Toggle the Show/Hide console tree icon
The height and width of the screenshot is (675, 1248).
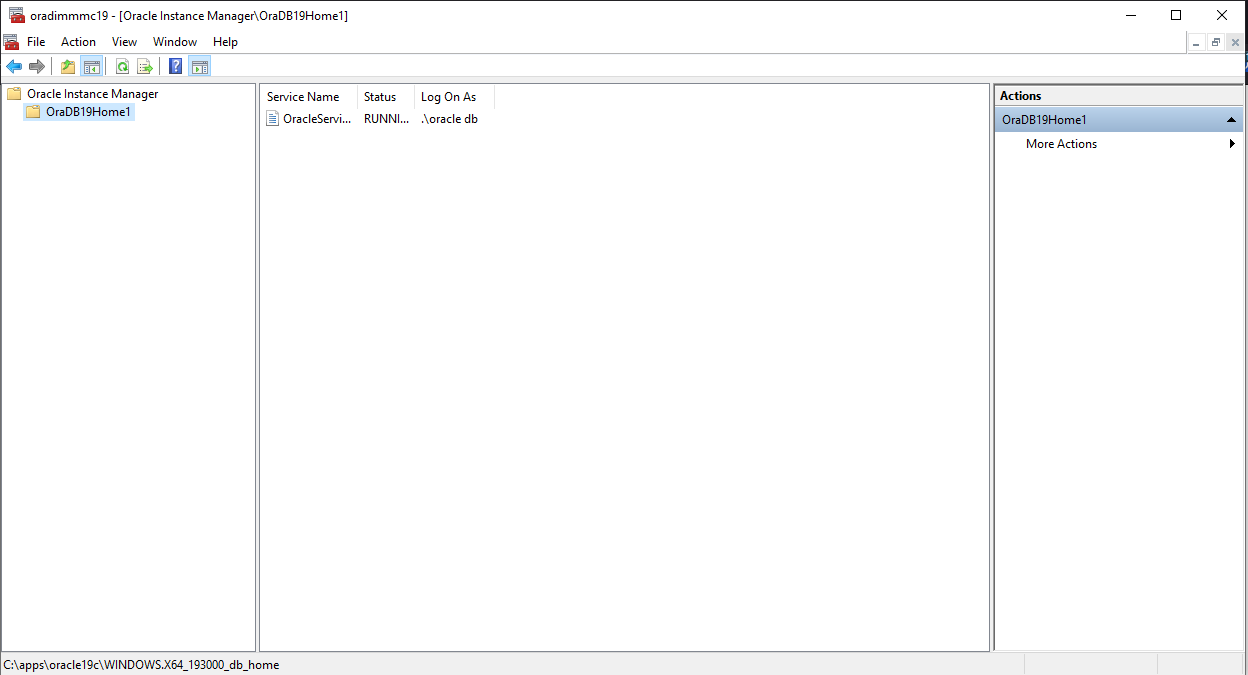[91, 66]
